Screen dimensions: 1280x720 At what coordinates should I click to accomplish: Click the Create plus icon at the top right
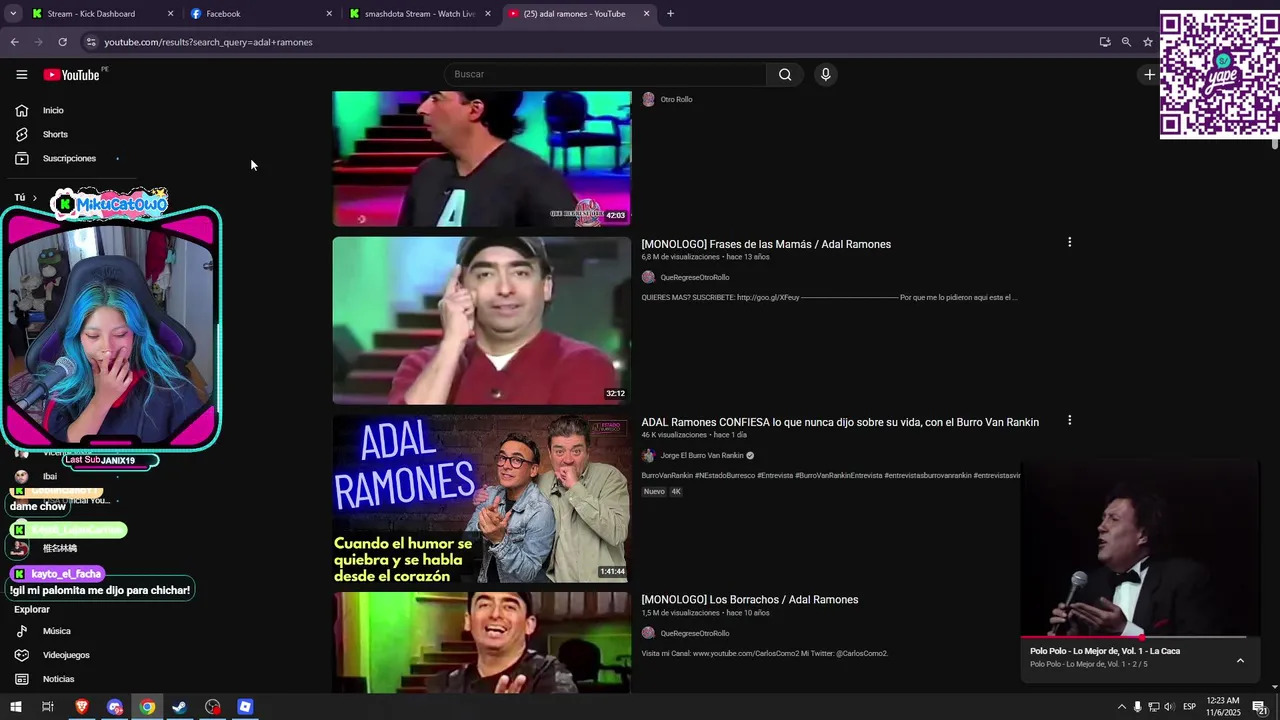click(x=1149, y=74)
